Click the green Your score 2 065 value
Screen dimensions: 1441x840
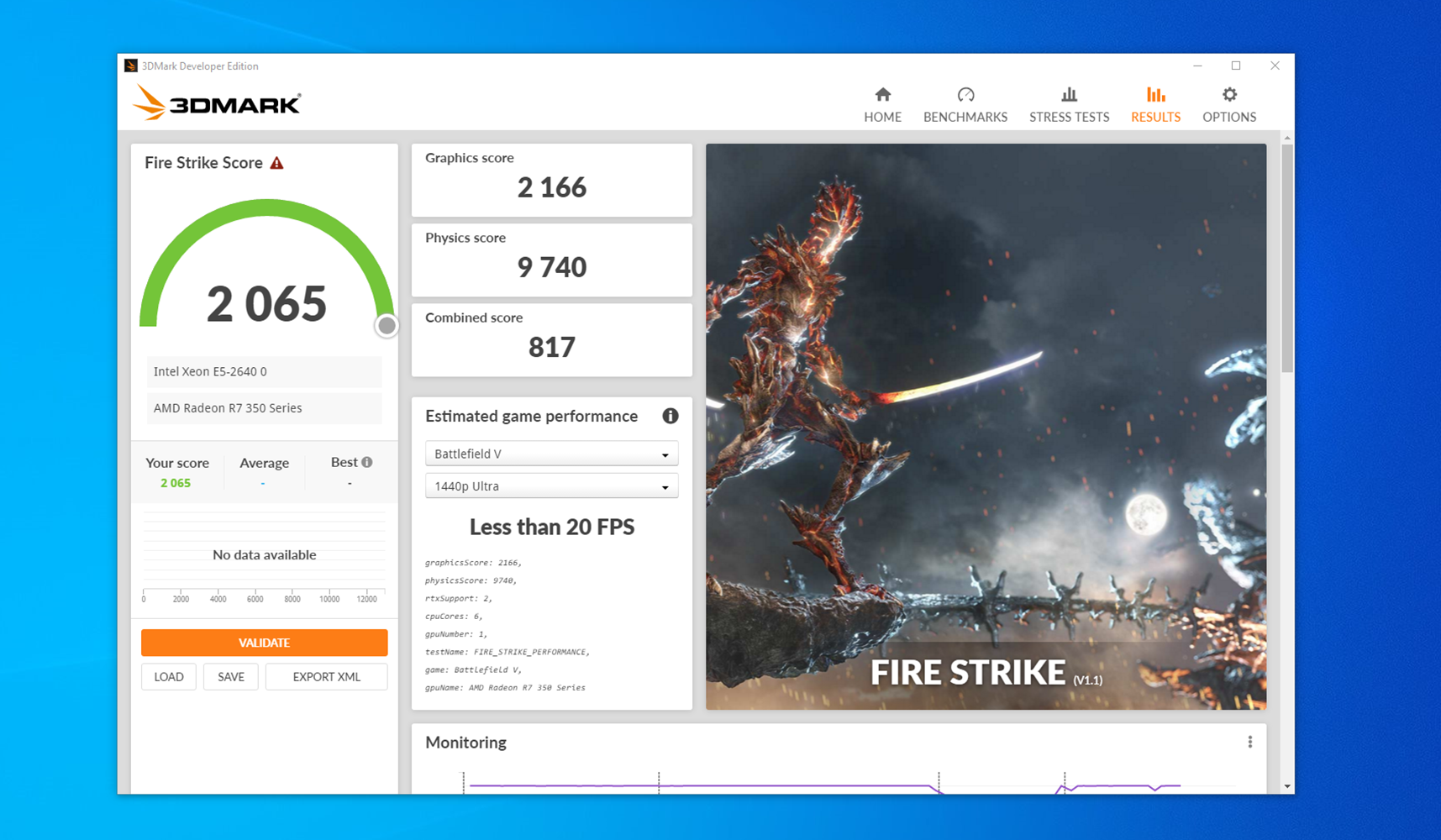point(176,483)
